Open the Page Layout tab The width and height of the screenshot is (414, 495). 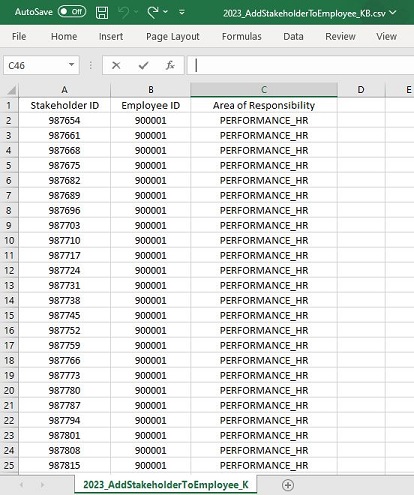click(173, 36)
